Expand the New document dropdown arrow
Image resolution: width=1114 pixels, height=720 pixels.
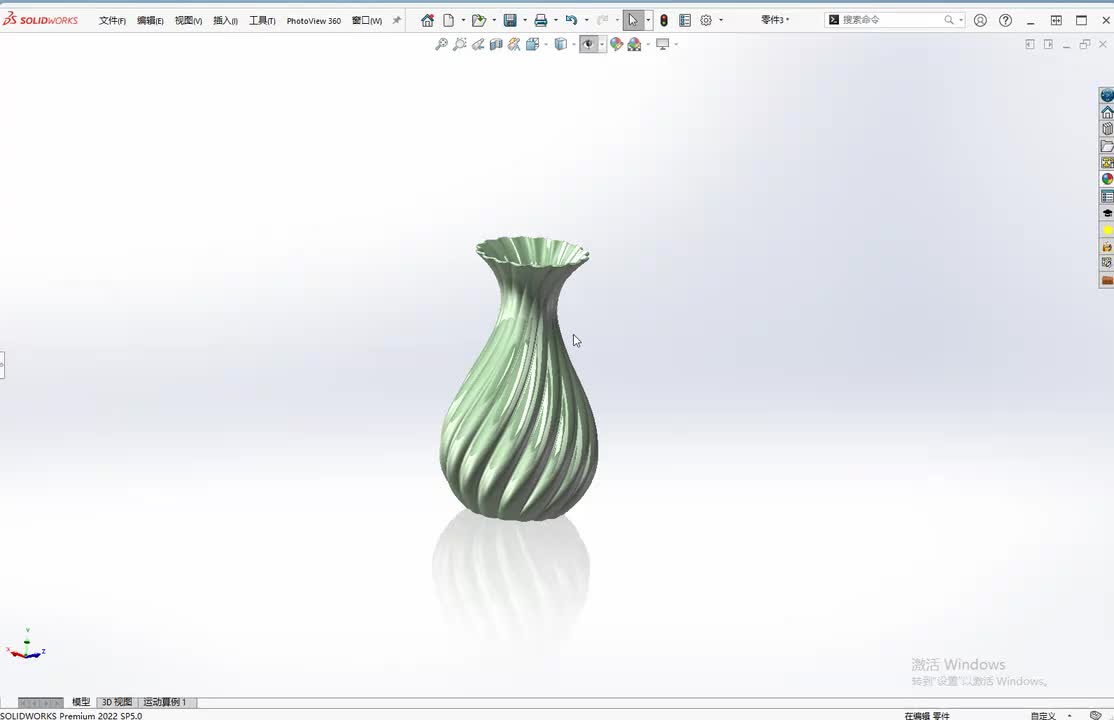click(x=463, y=21)
